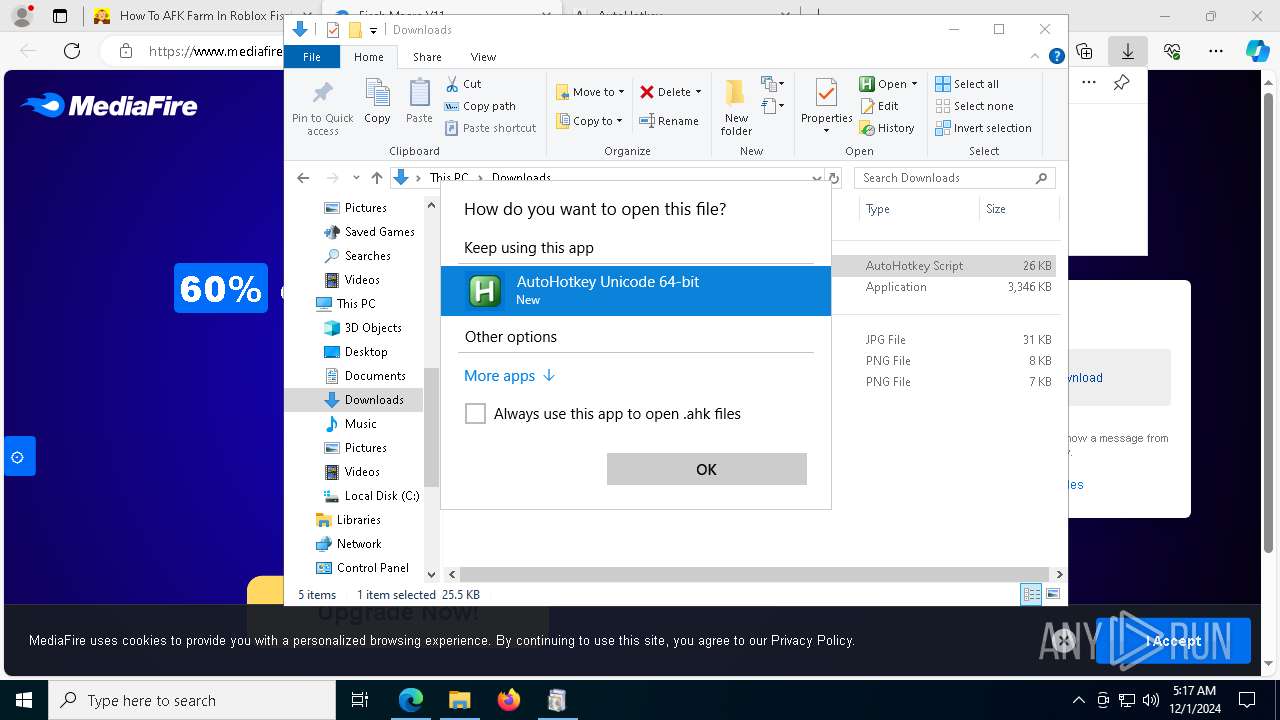Open the Windows Start menu
The width and height of the screenshot is (1280, 720).
click(x=24, y=700)
